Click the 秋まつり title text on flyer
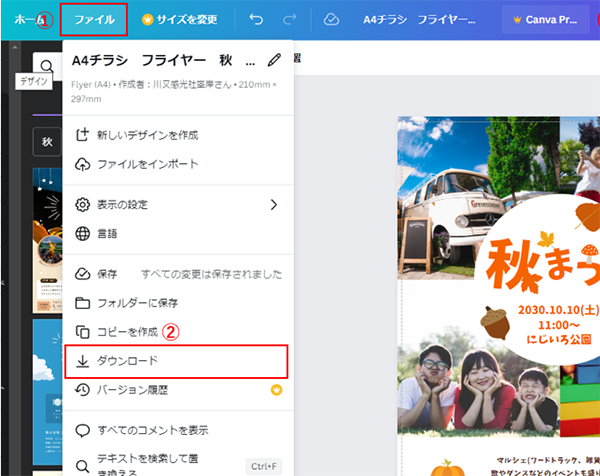The width and height of the screenshot is (600, 476). 543,262
